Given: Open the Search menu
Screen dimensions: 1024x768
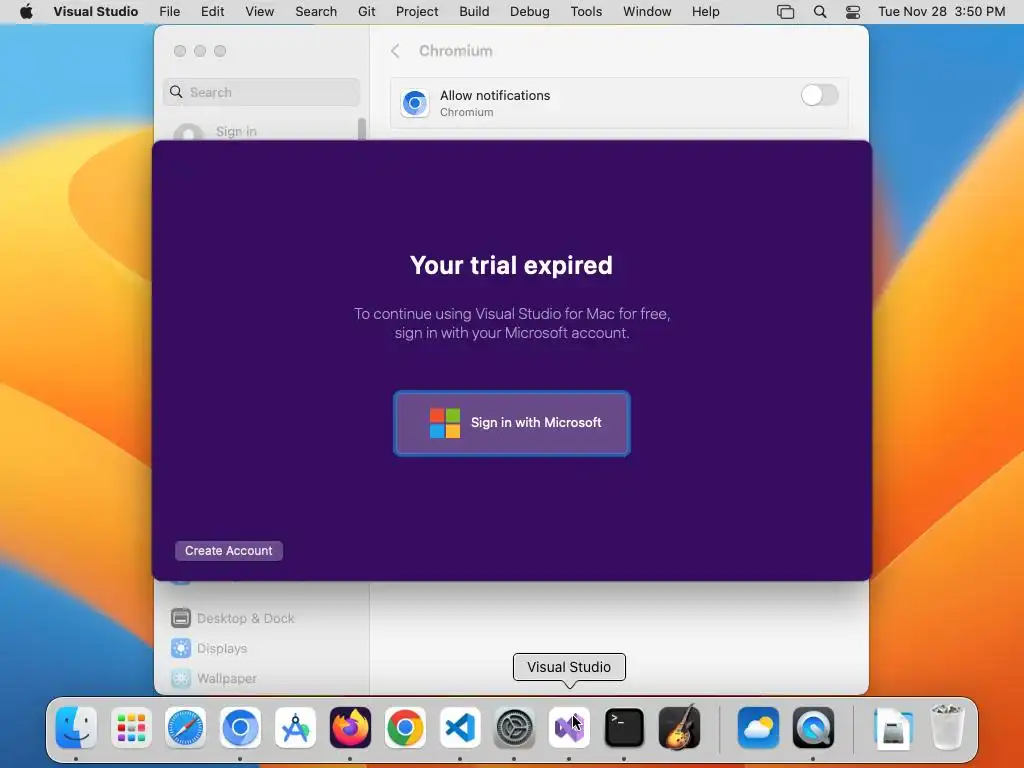Looking at the screenshot, I should click(x=316, y=11).
